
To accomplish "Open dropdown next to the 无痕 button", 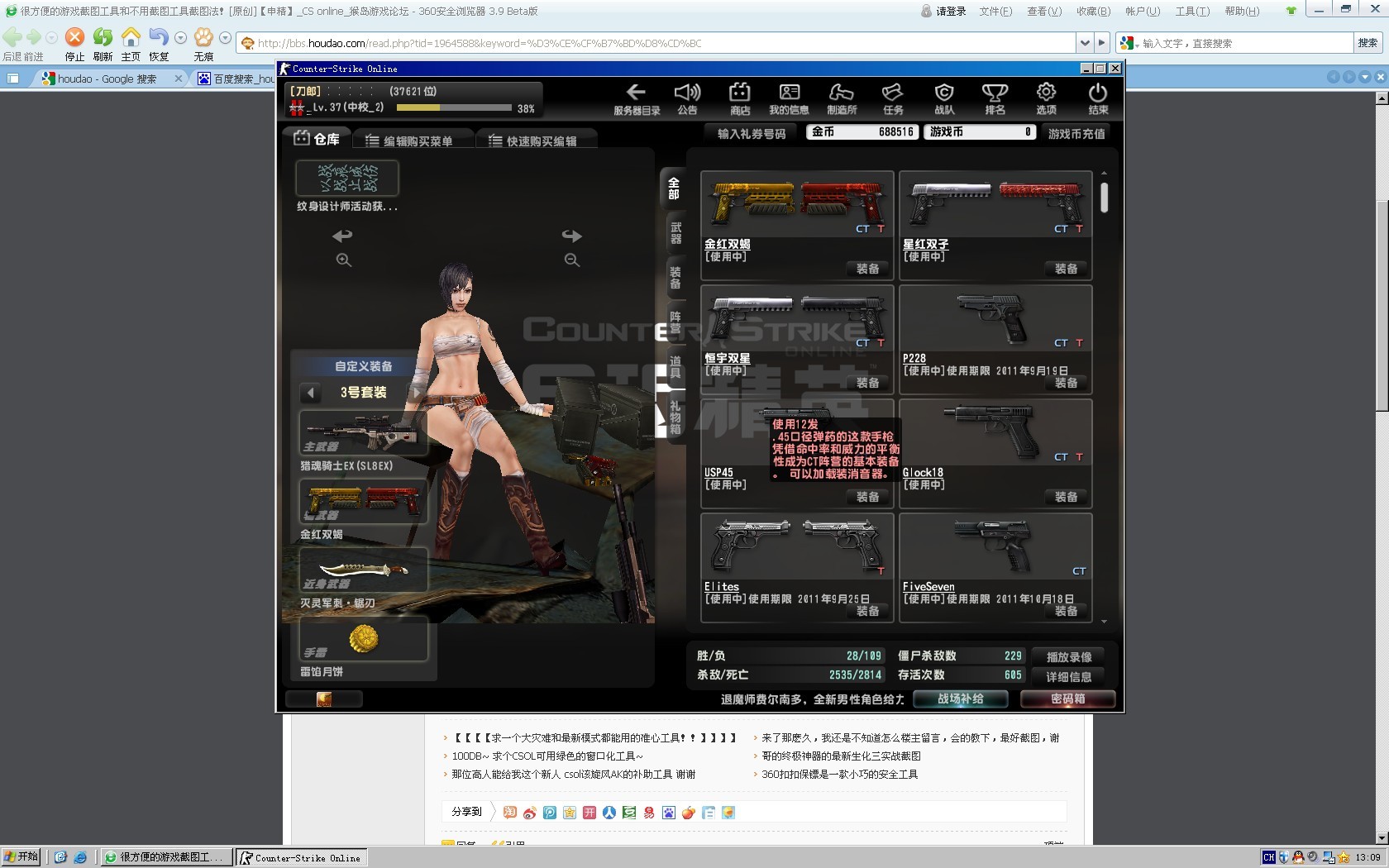I will pyautogui.click(x=225, y=38).
